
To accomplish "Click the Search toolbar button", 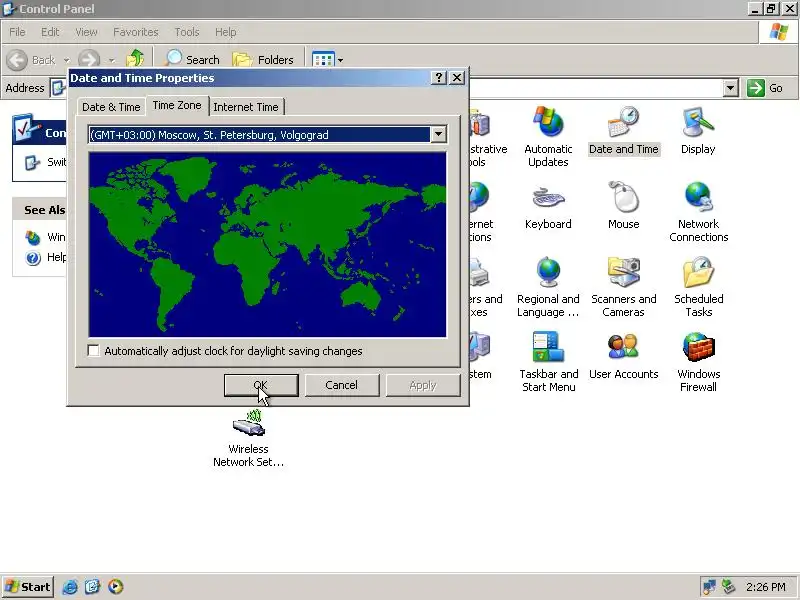I will click(192, 60).
